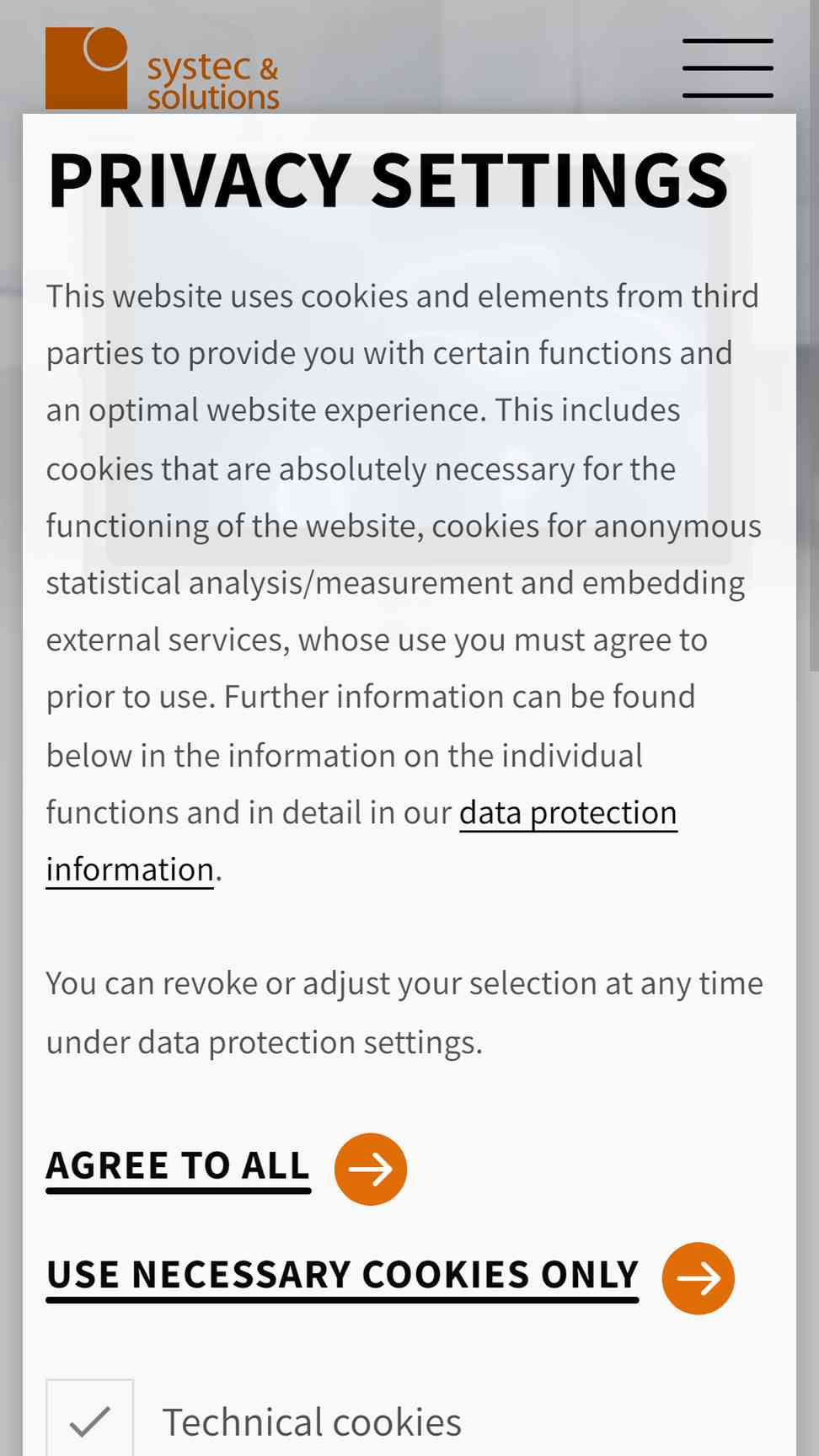The image size is (819, 1456).
Task: Click the revoke or adjust selection paragraph
Action: click(404, 1013)
